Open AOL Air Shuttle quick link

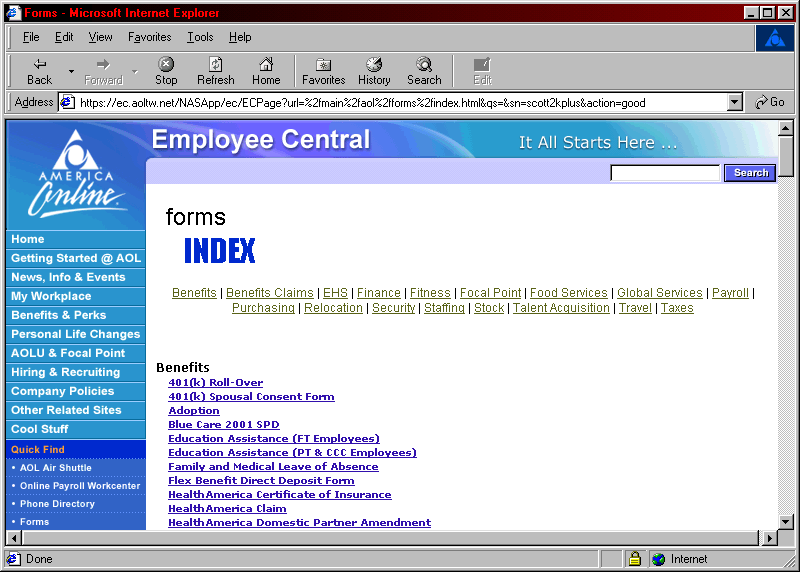56,468
